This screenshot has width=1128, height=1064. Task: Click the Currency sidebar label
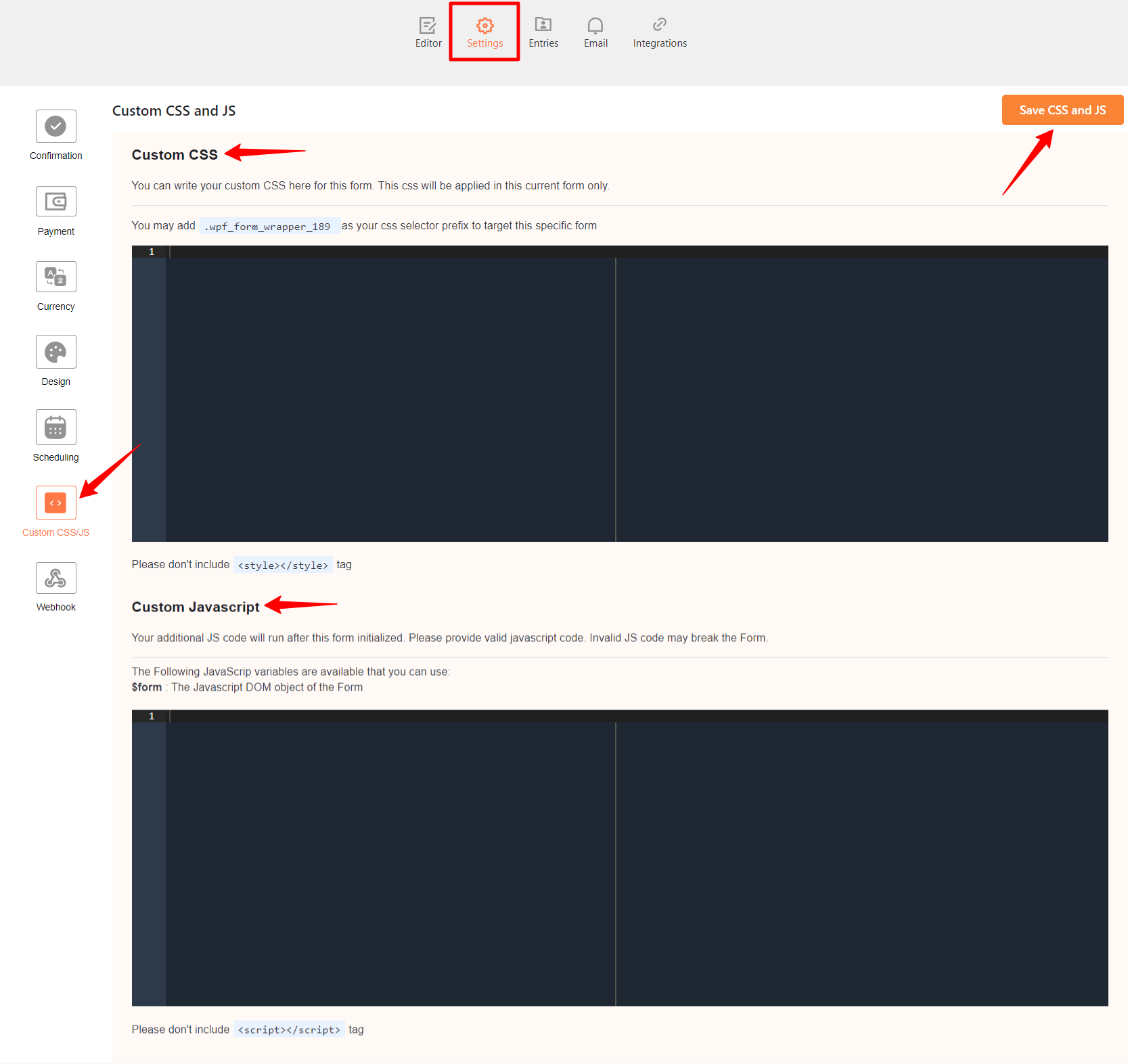click(56, 306)
